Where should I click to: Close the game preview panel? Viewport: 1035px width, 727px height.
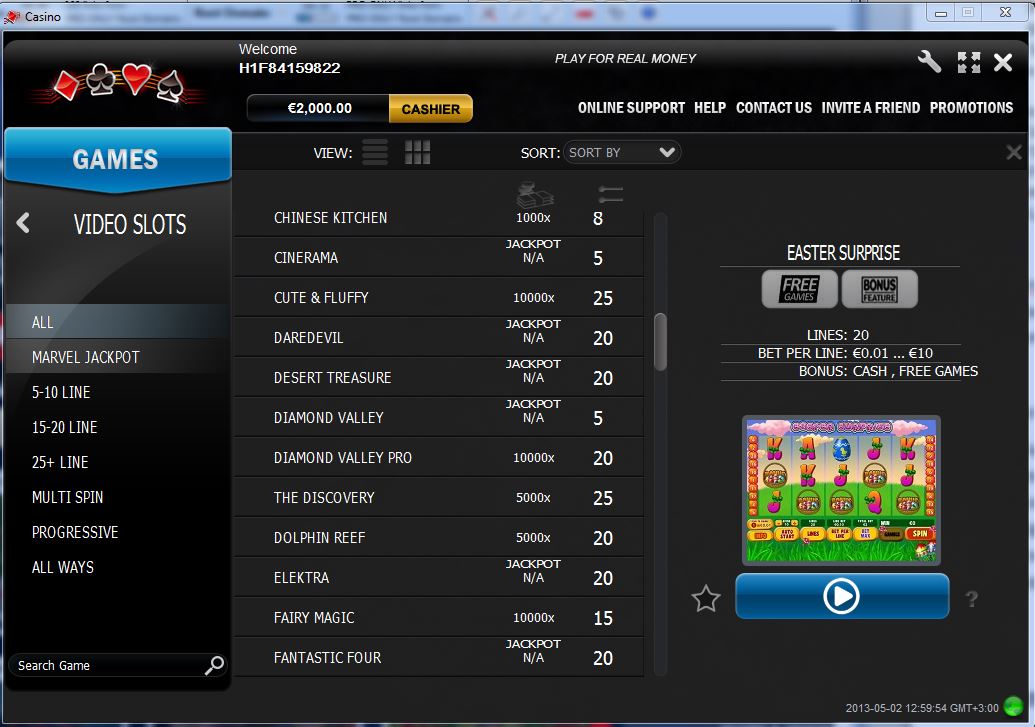(x=1014, y=153)
